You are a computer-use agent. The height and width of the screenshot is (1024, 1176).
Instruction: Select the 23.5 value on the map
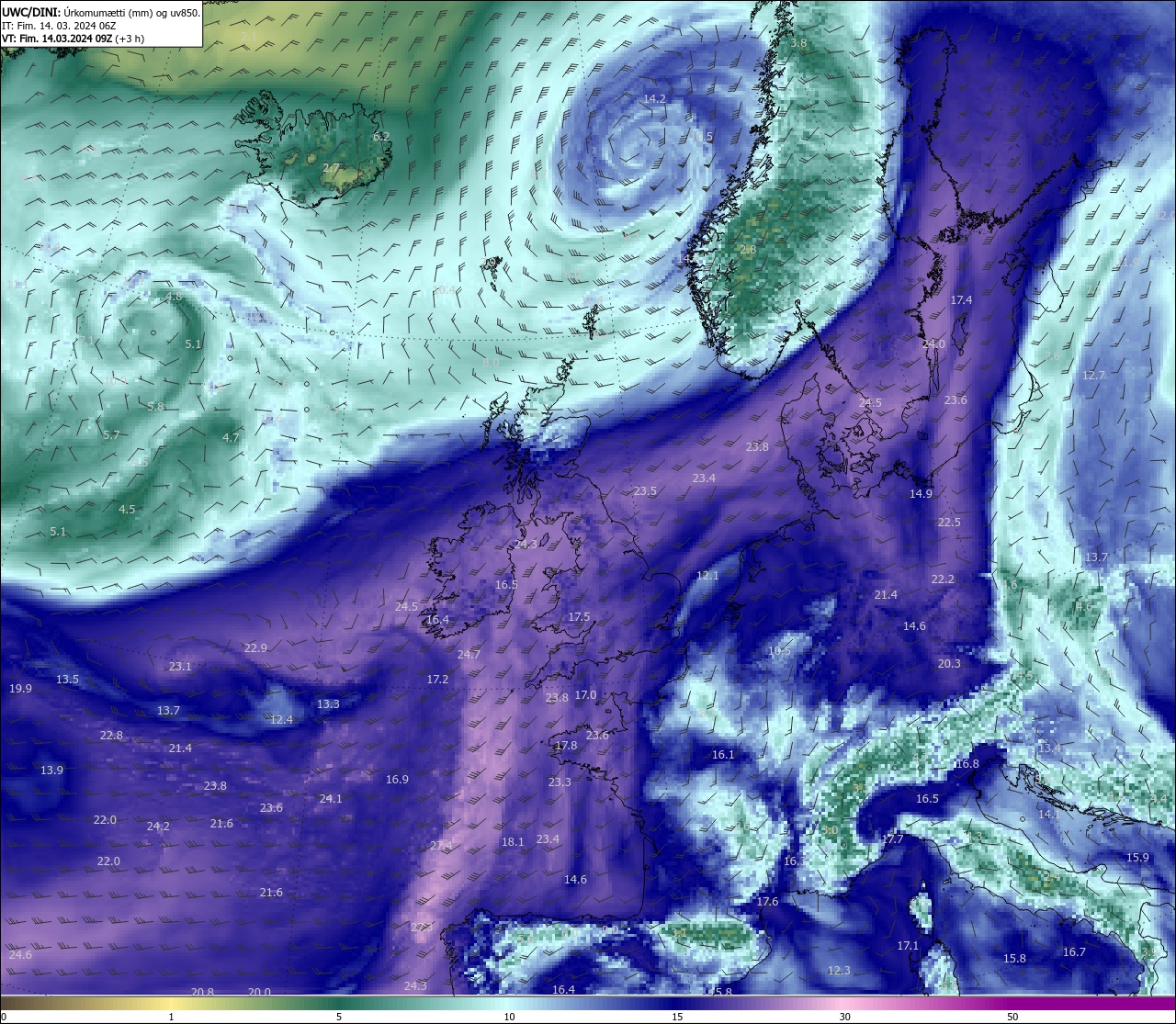[x=645, y=491]
